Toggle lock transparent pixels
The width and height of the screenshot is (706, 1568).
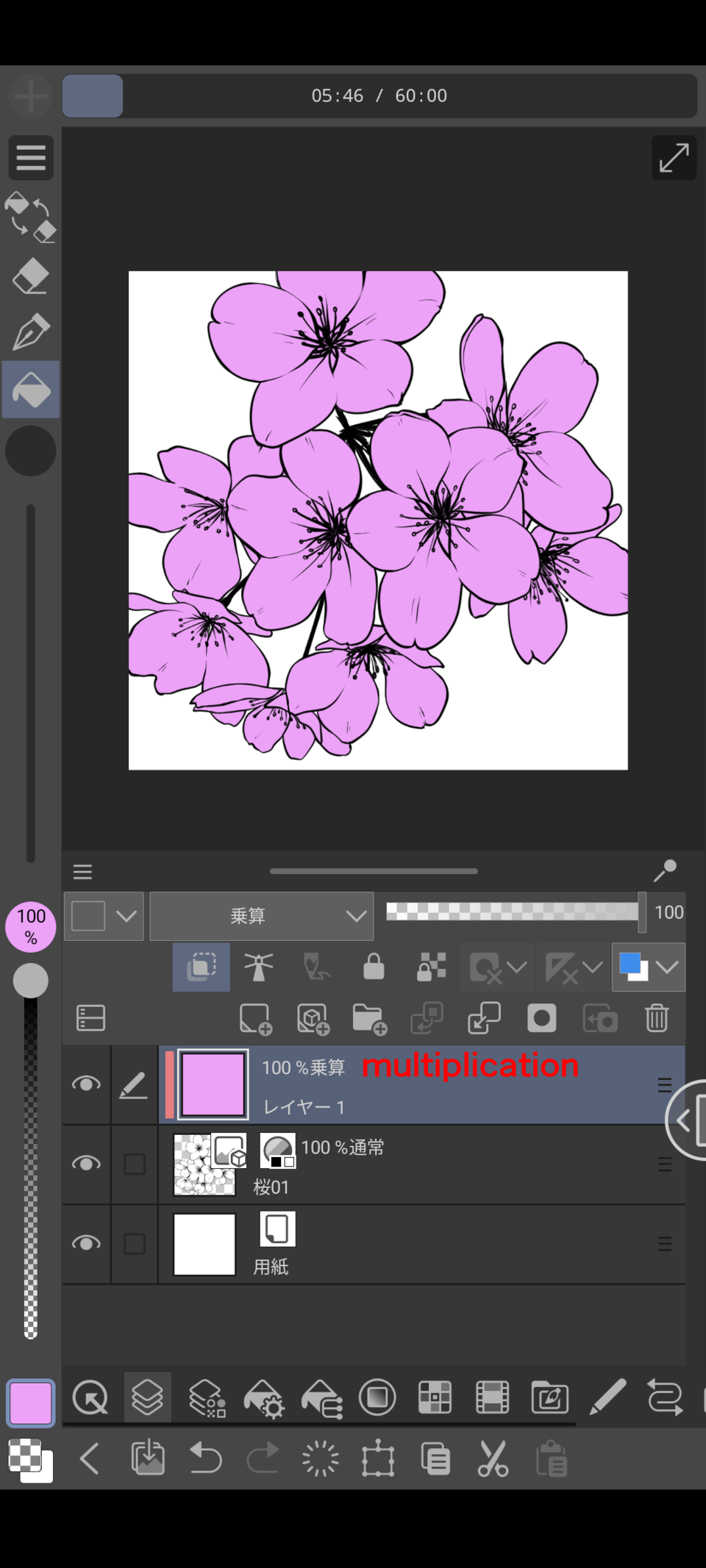click(432, 967)
